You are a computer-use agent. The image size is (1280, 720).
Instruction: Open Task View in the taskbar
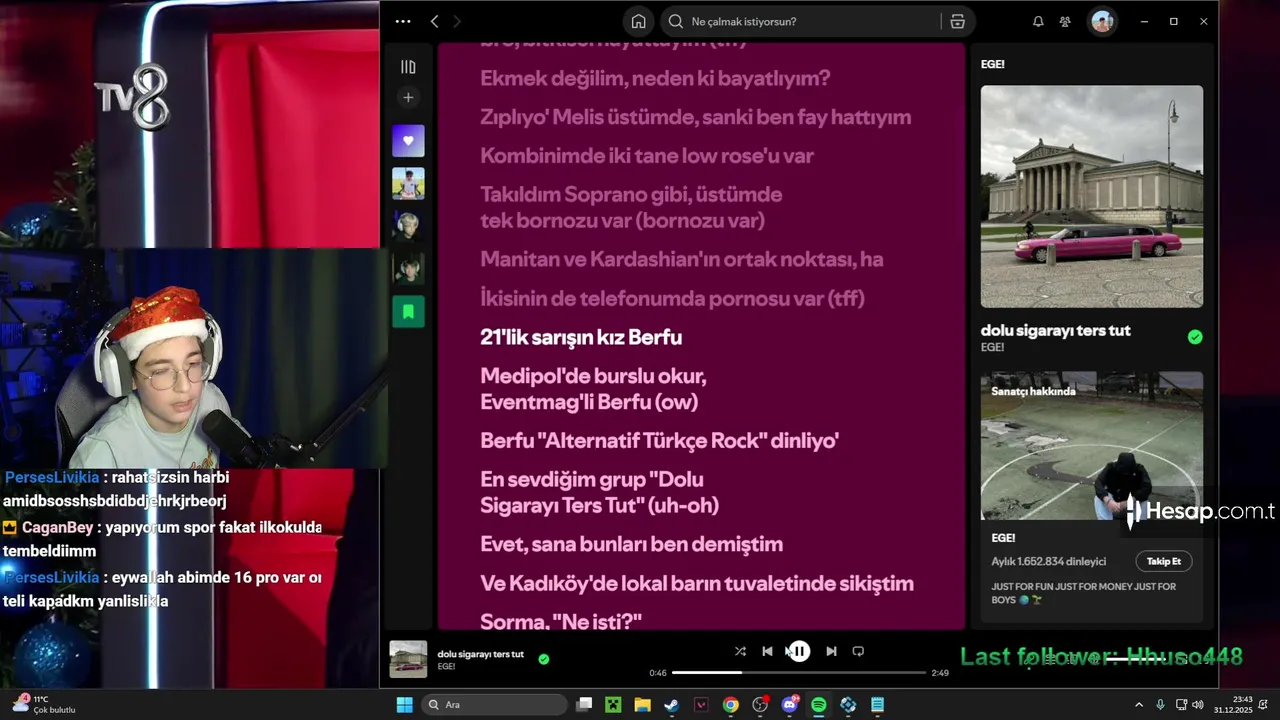click(584, 705)
